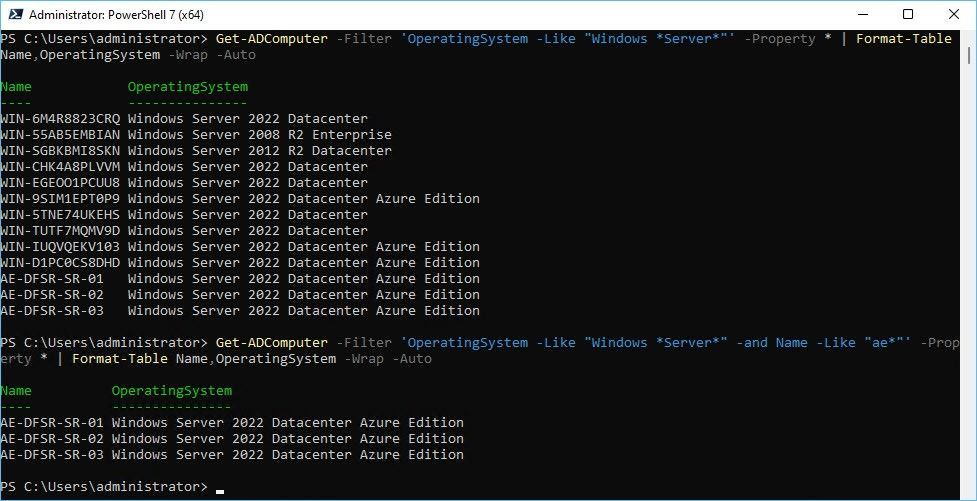The width and height of the screenshot is (977, 501).
Task: Click the OperatingSystem header of first table
Action: pos(188,87)
